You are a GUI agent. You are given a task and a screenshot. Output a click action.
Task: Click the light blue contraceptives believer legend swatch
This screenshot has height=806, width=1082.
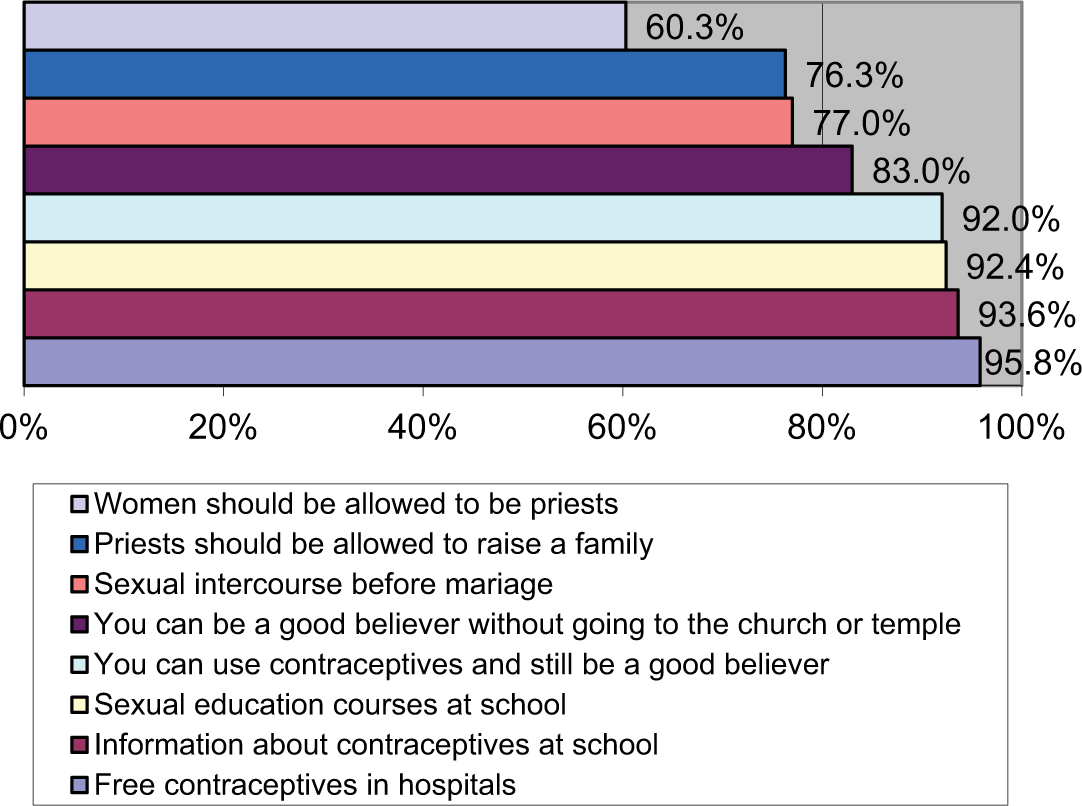coord(79,665)
